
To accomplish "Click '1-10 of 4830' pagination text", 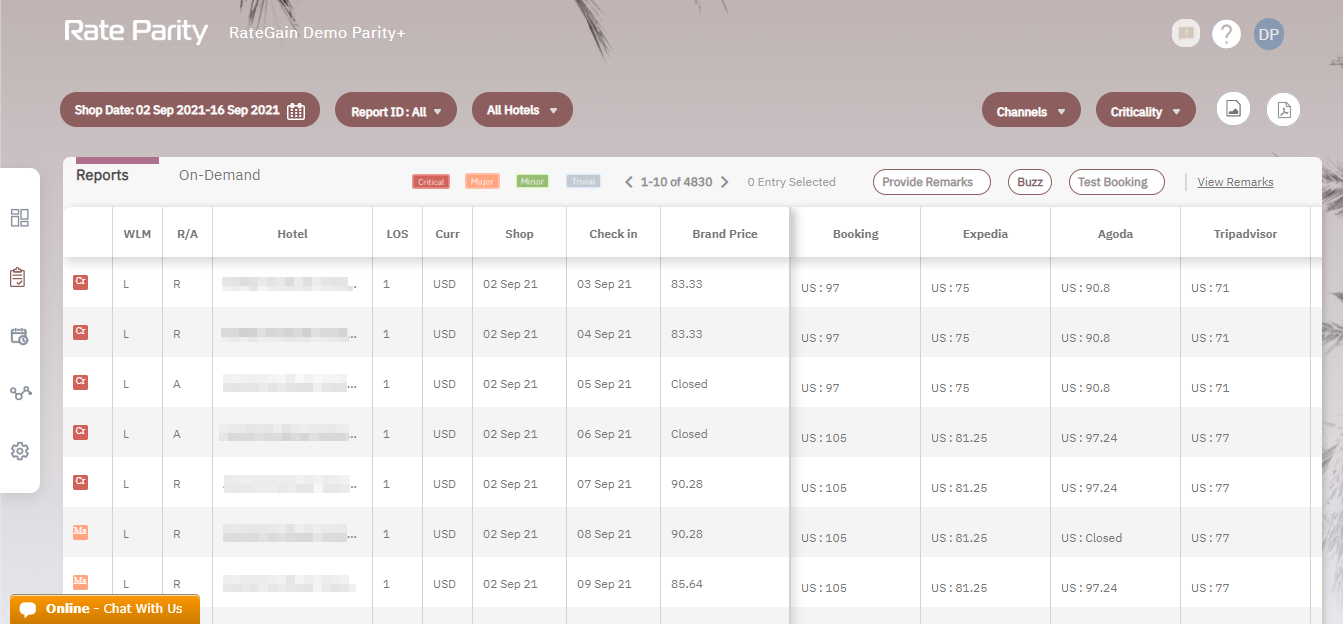I will (676, 182).
